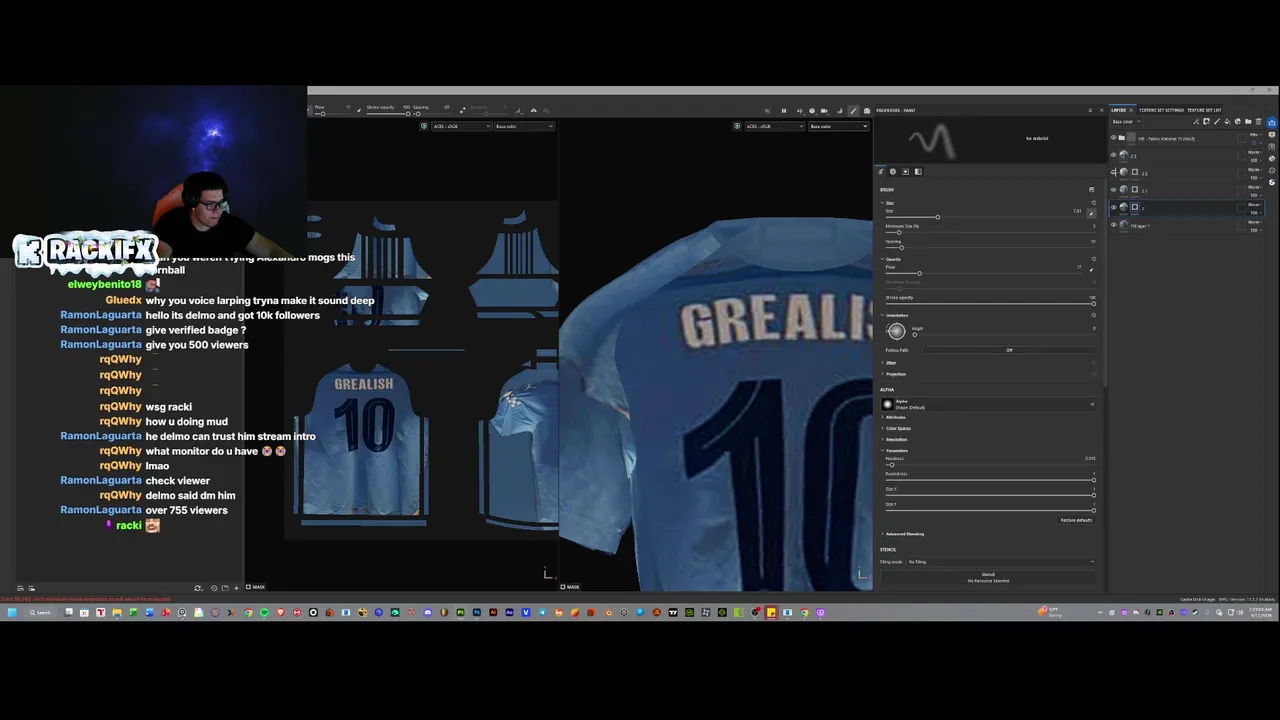Click the pause rendering icon in the toolbar

(x=784, y=111)
